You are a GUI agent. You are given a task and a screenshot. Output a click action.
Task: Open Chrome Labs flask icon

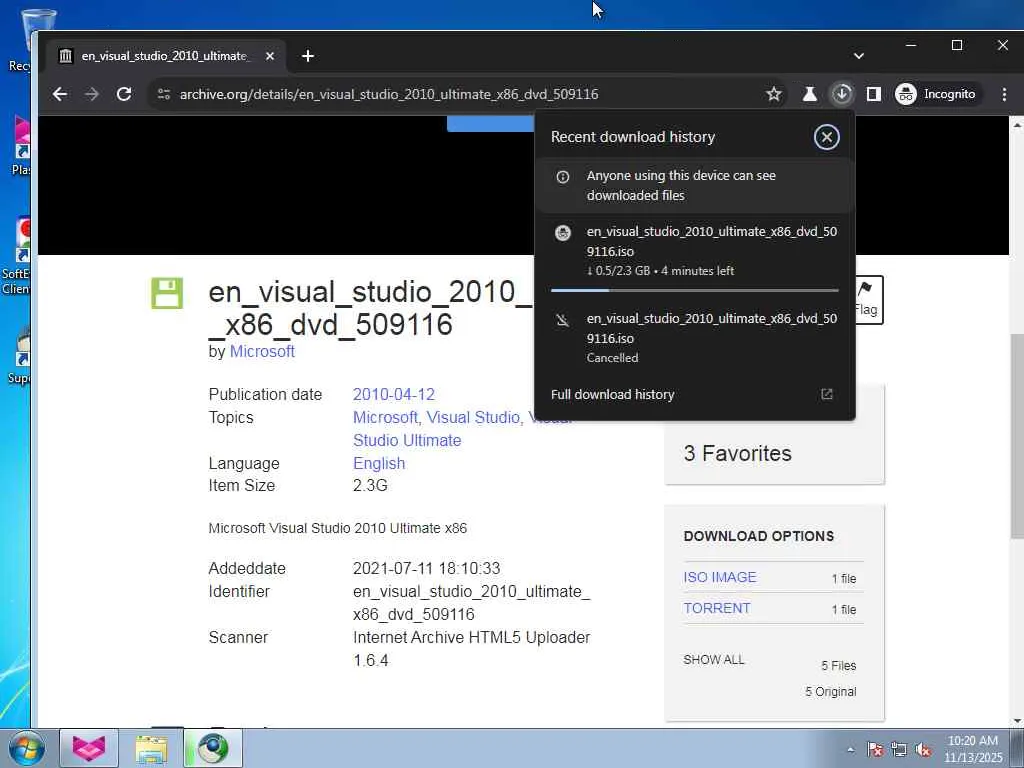pos(810,94)
